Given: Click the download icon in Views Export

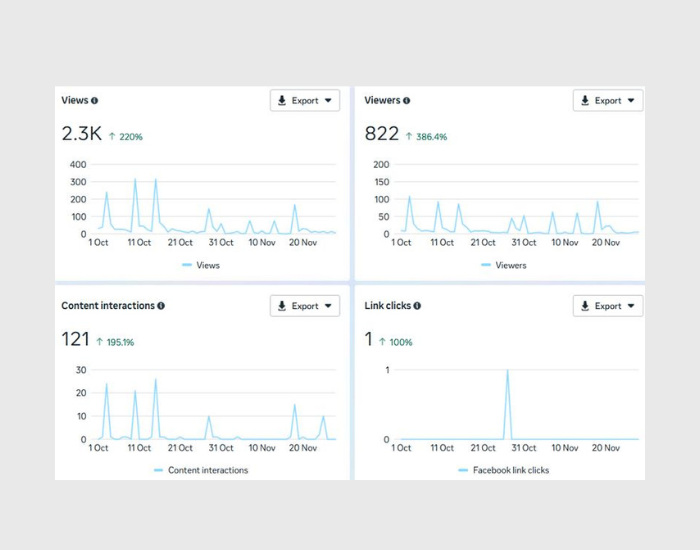Looking at the screenshot, I should (x=282, y=101).
